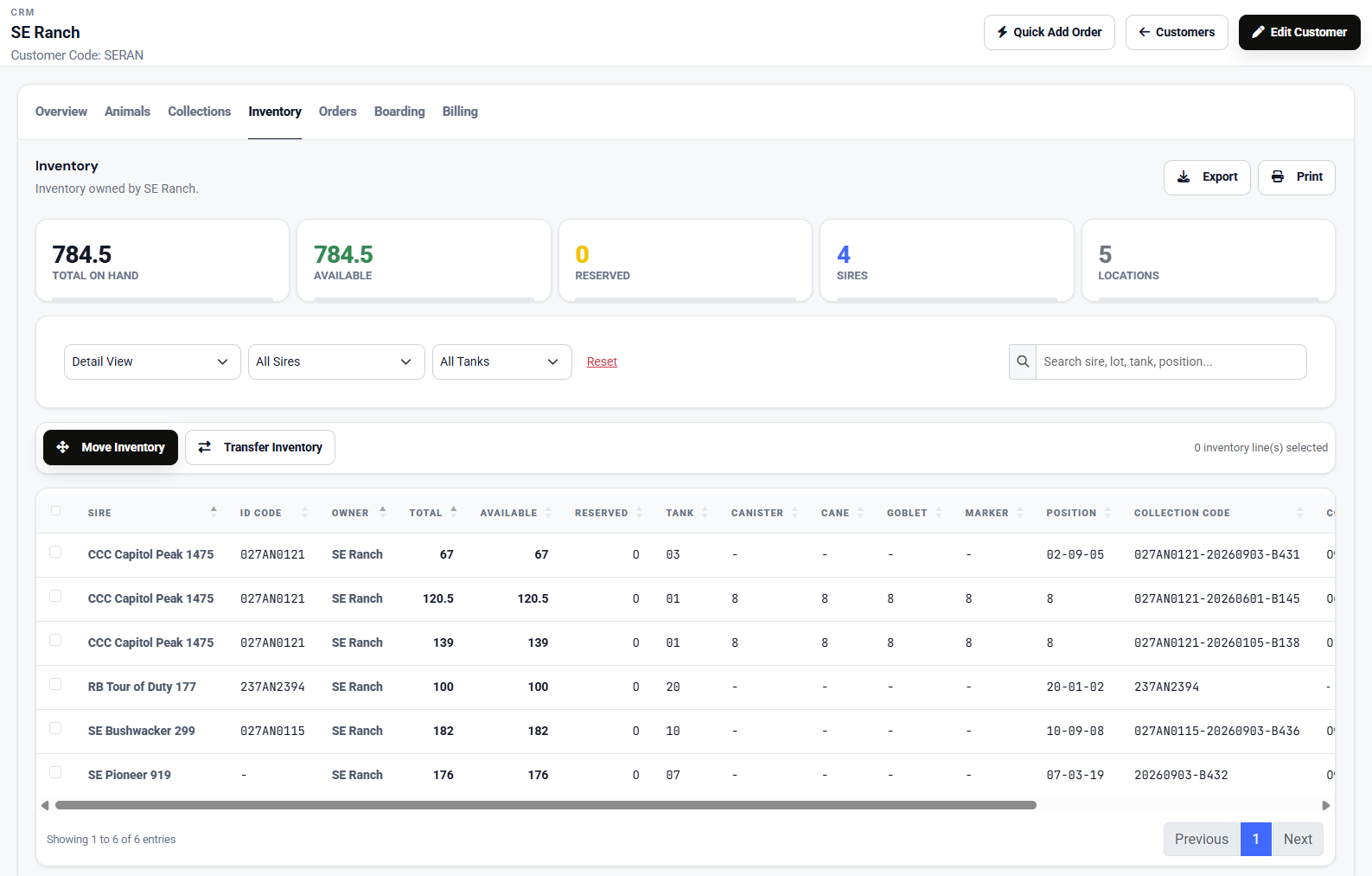Viewport: 1372px width, 876px height.
Task: Open the All Tanks dropdown
Action: (502, 361)
